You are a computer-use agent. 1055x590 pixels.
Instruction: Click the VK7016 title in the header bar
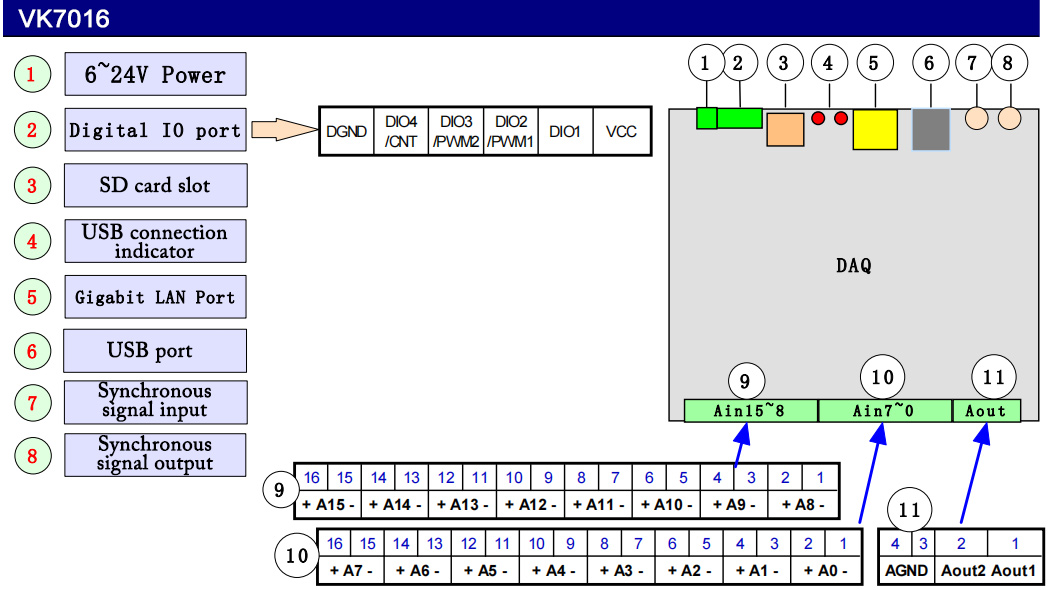64,18
